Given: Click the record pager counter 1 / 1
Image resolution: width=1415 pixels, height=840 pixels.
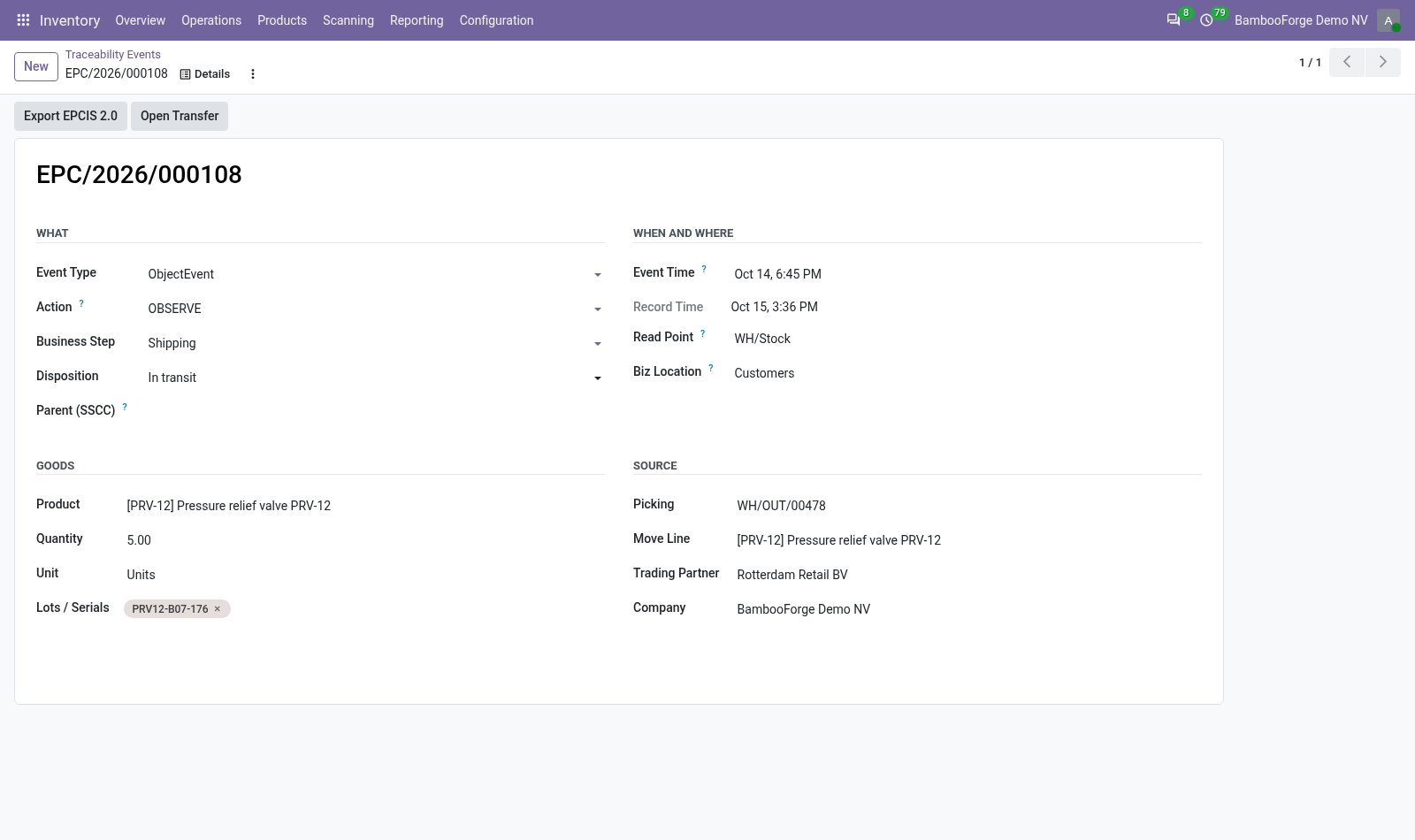Looking at the screenshot, I should (x=1310, y=63).
